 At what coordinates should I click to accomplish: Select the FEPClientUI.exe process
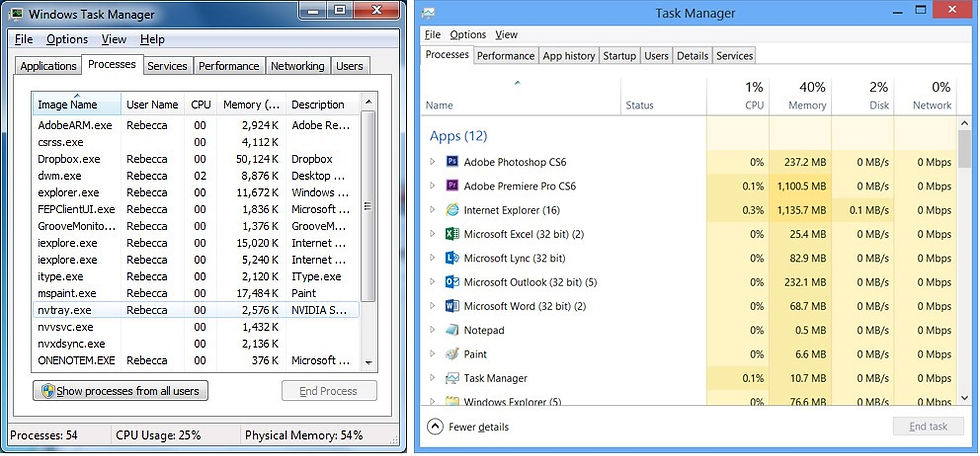tap(196, 209)
